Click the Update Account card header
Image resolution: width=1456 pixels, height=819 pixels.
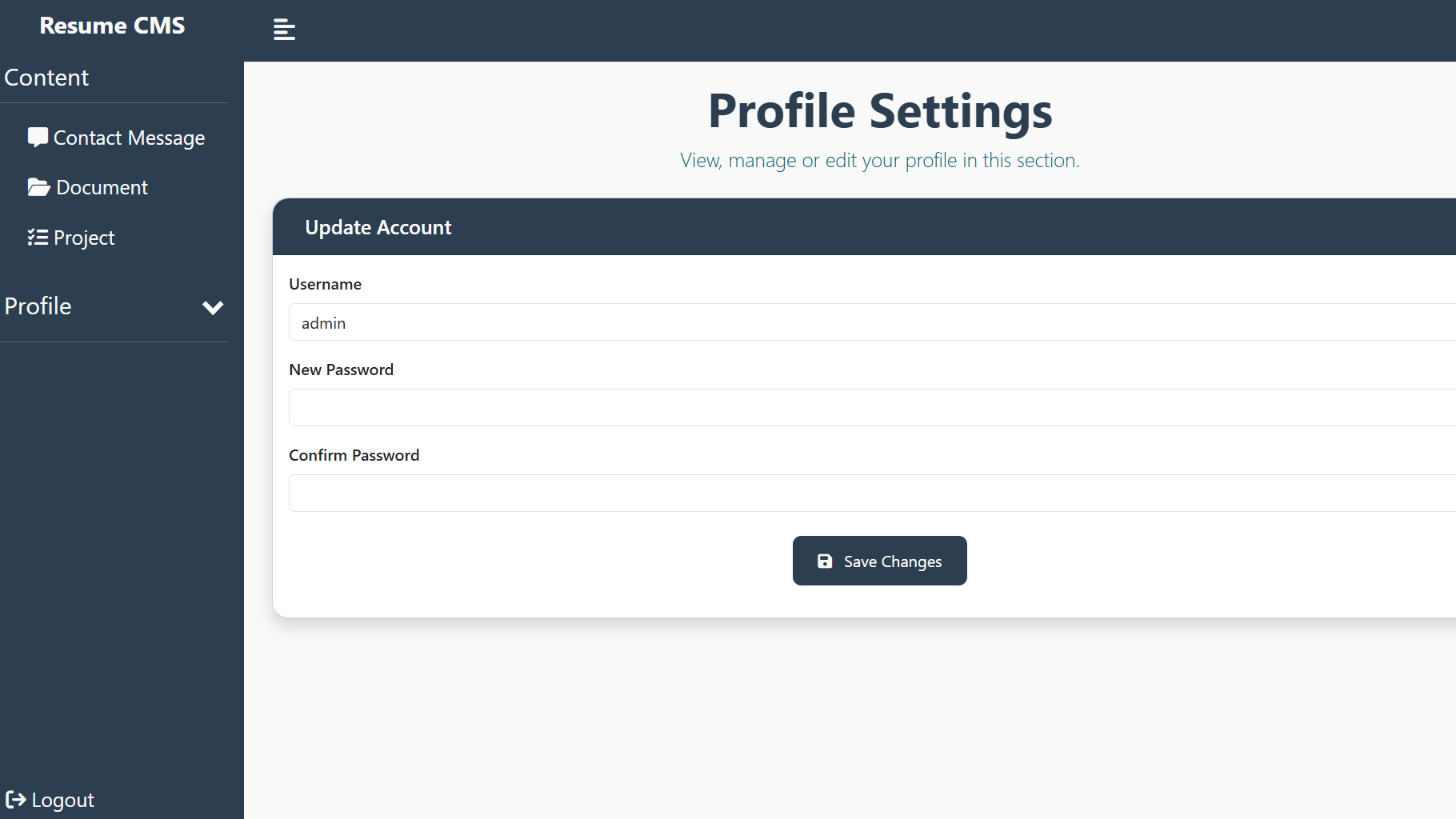[x=378, y=228]
